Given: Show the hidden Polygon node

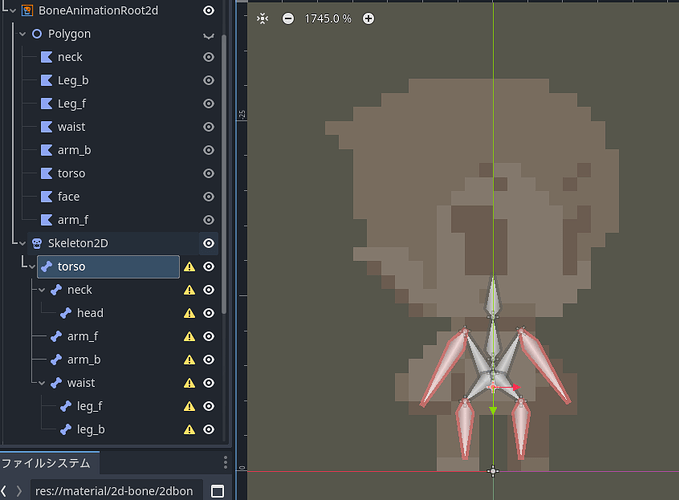Looking at the screenshot, I should click(208, 34).
